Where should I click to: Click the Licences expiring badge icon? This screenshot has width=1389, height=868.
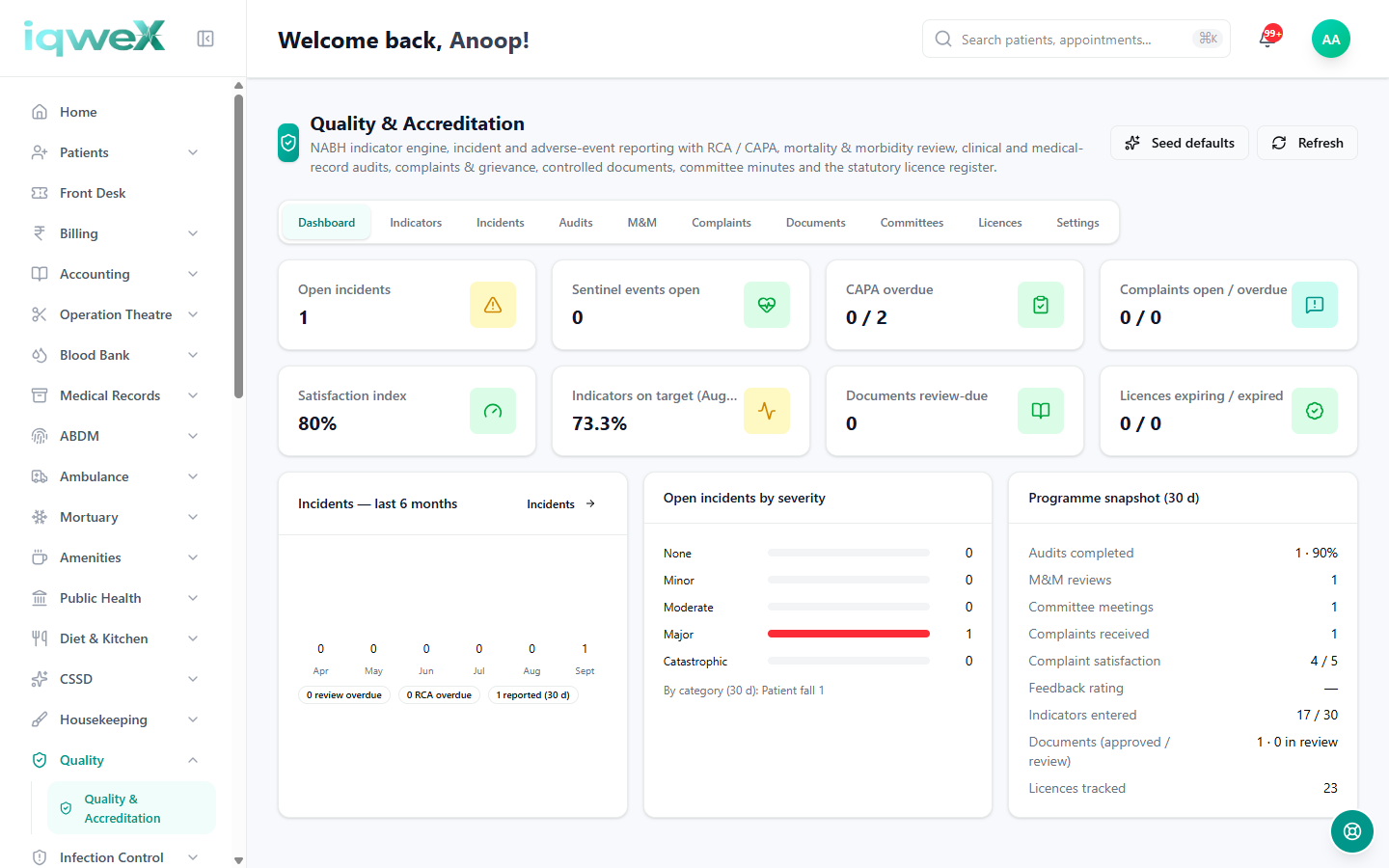point(1315,411)
